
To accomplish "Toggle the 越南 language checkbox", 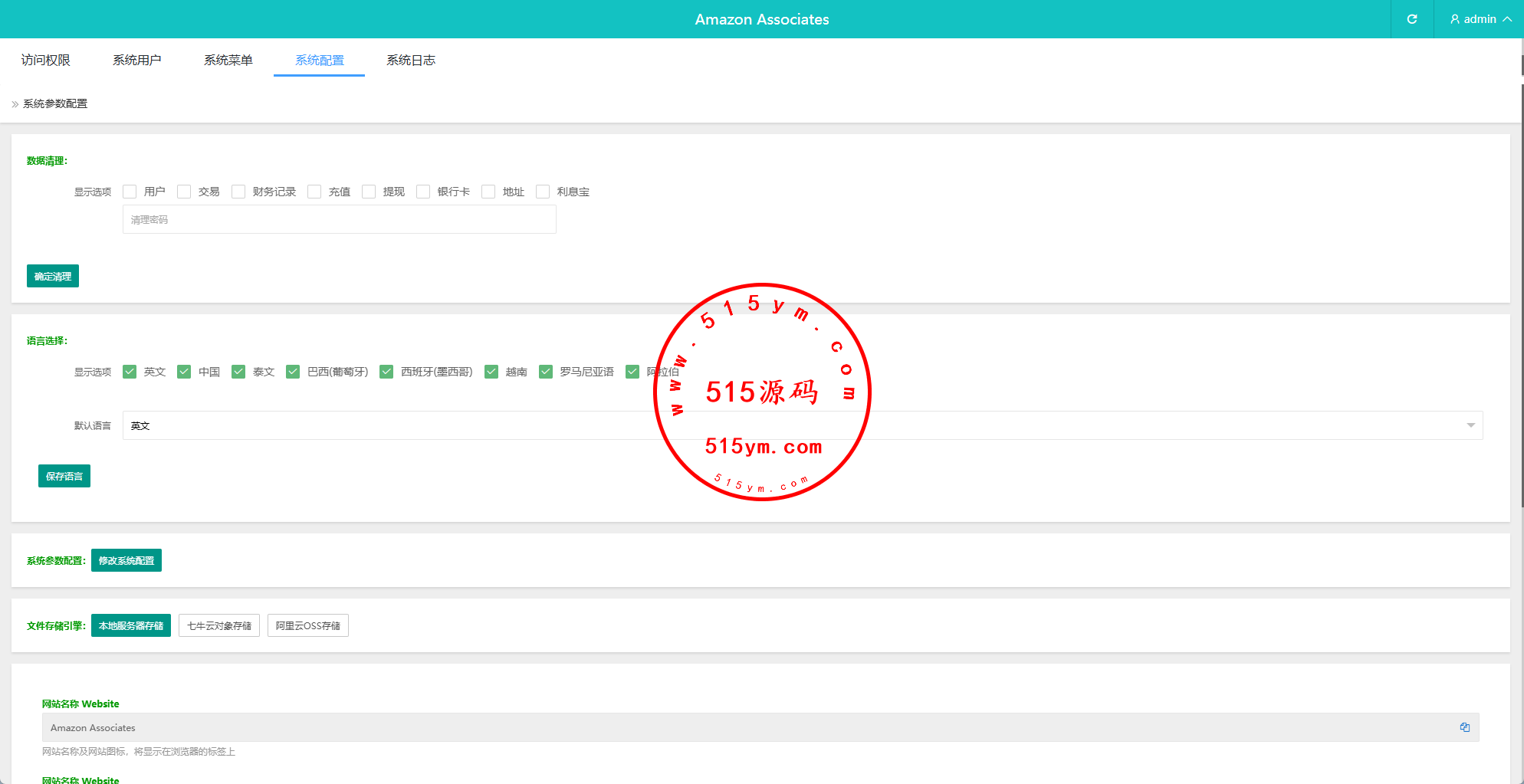I will coord(491,372).
